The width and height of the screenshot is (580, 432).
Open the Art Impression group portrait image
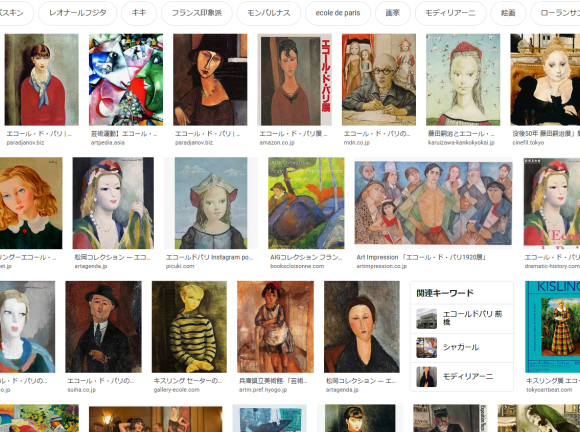(434, 203)
